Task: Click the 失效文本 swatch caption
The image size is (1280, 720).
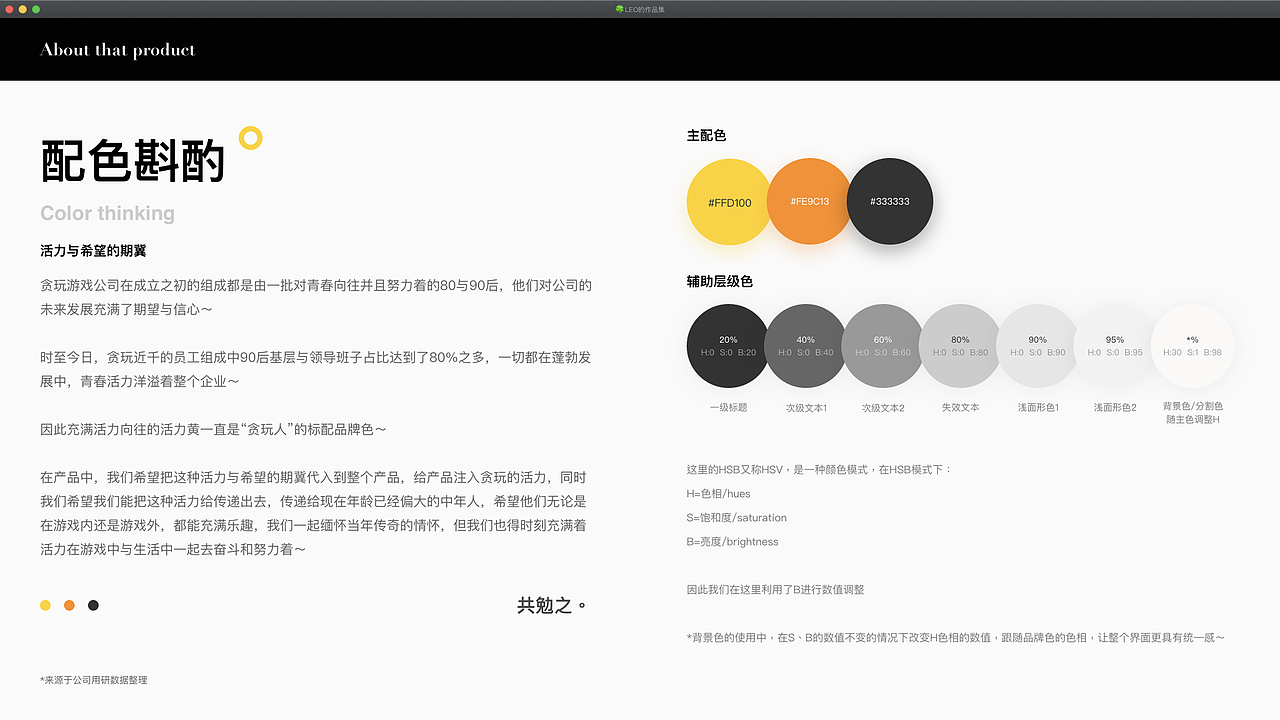Action: 960,408
